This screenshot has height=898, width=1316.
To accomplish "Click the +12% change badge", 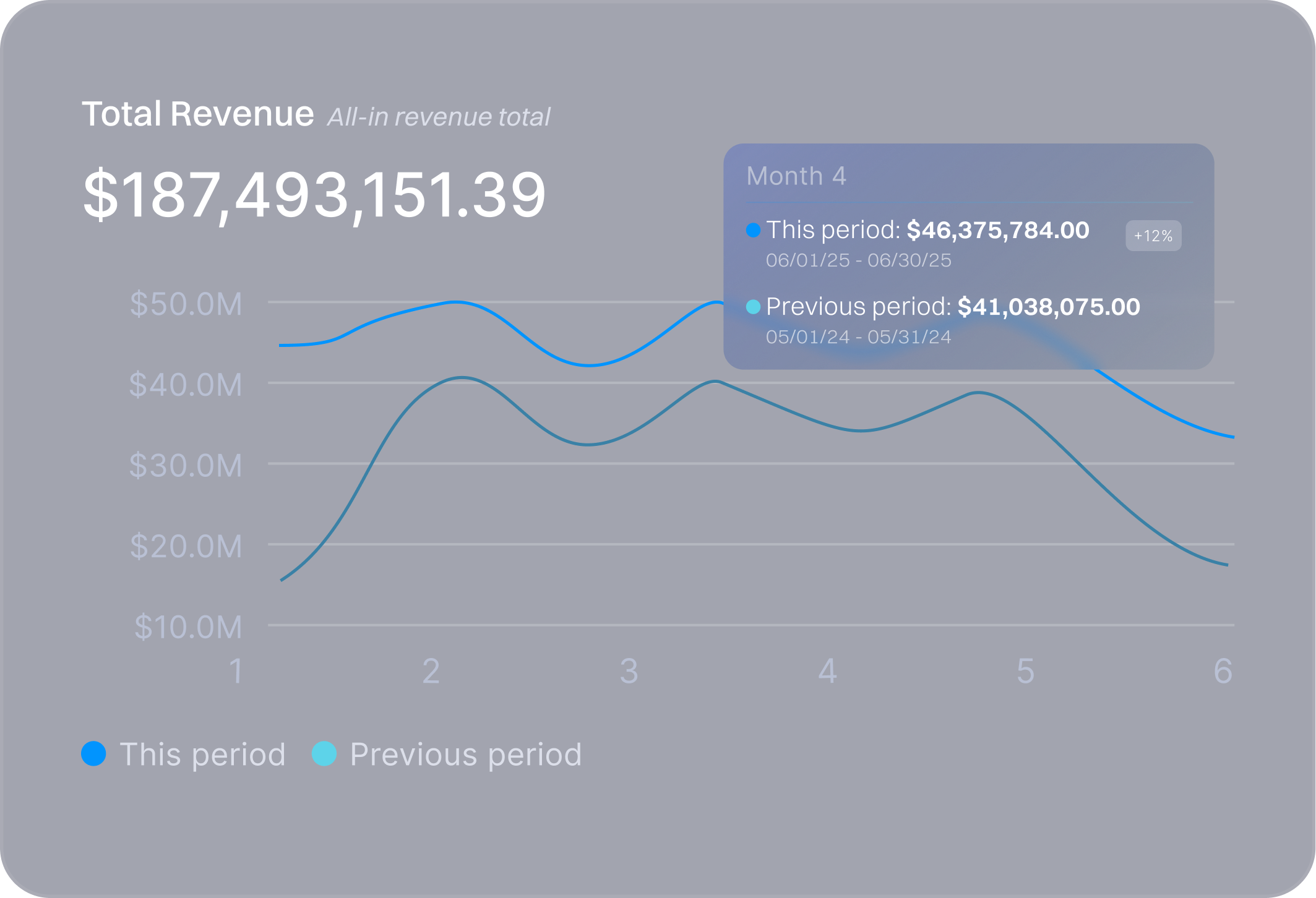I will coord(1153,236).
